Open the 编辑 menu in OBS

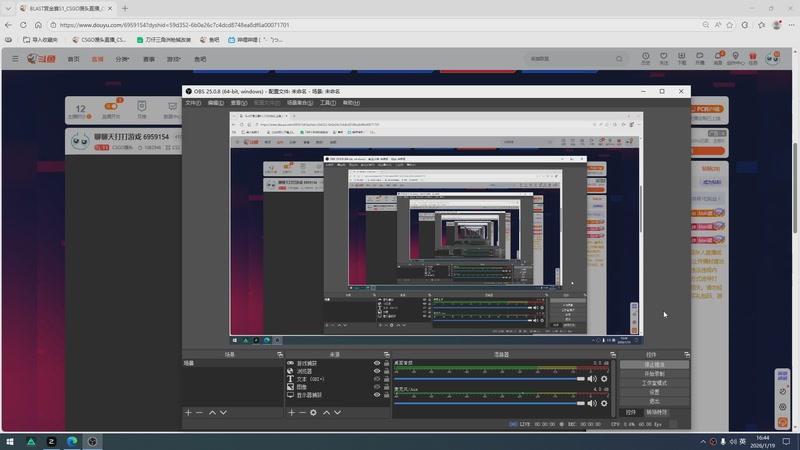pos(215,103)
